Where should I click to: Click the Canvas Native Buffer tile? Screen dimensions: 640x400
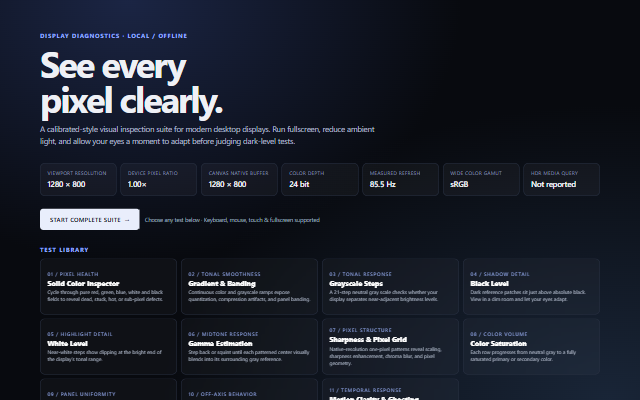pos(240,180)
